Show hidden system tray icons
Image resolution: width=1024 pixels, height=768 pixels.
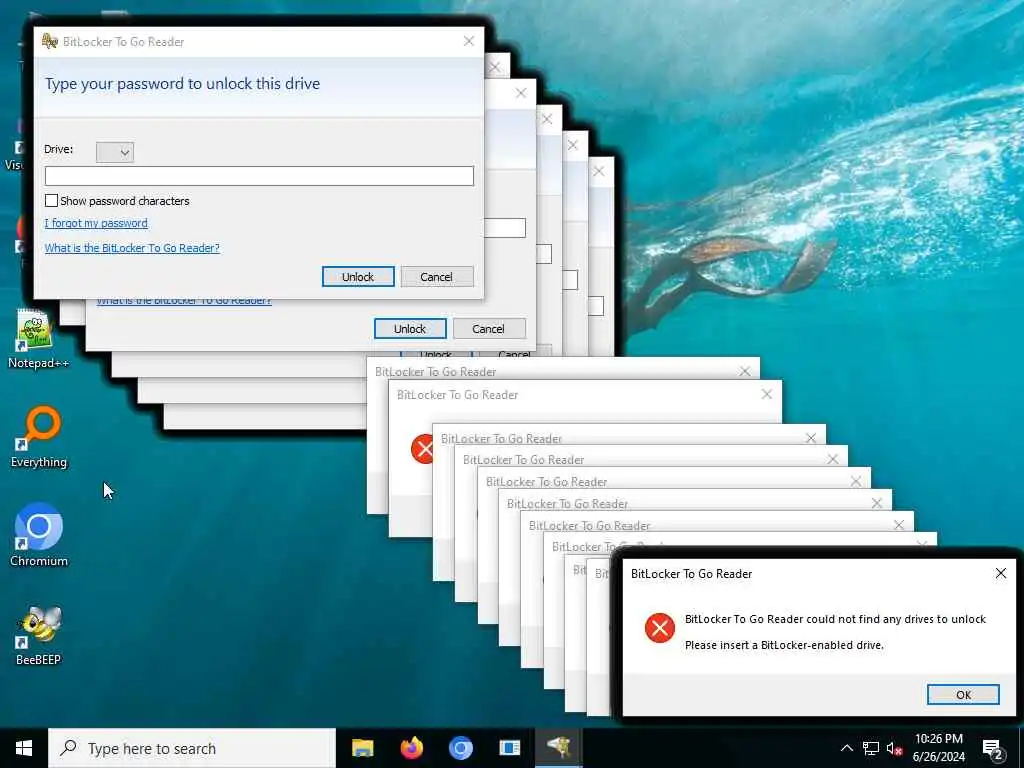846,748
